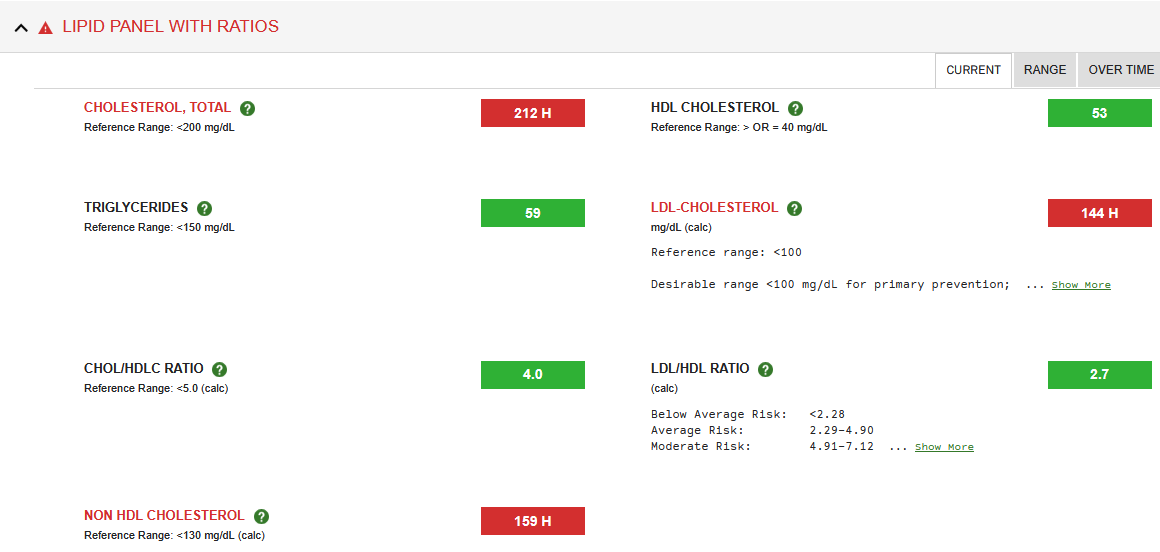This screenshot has height=552, width=1160.
Task: Click the red warning triangle icon
Action: click(x=45, y=28)
